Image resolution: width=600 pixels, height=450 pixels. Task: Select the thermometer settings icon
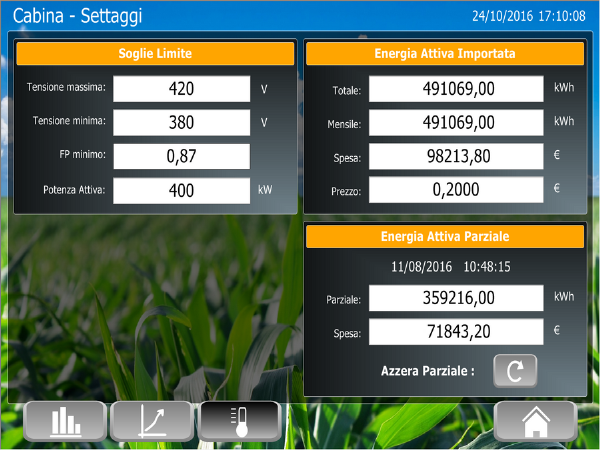(240, 421)
